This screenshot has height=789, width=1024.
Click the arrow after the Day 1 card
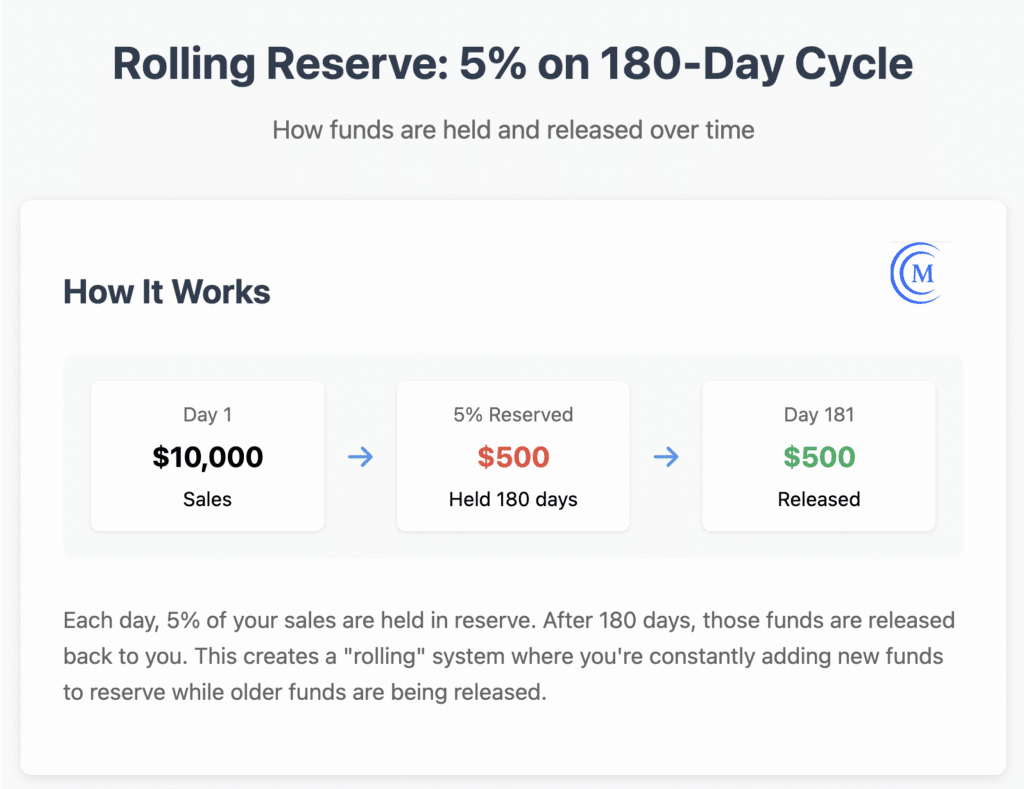[x=360, y=457]
